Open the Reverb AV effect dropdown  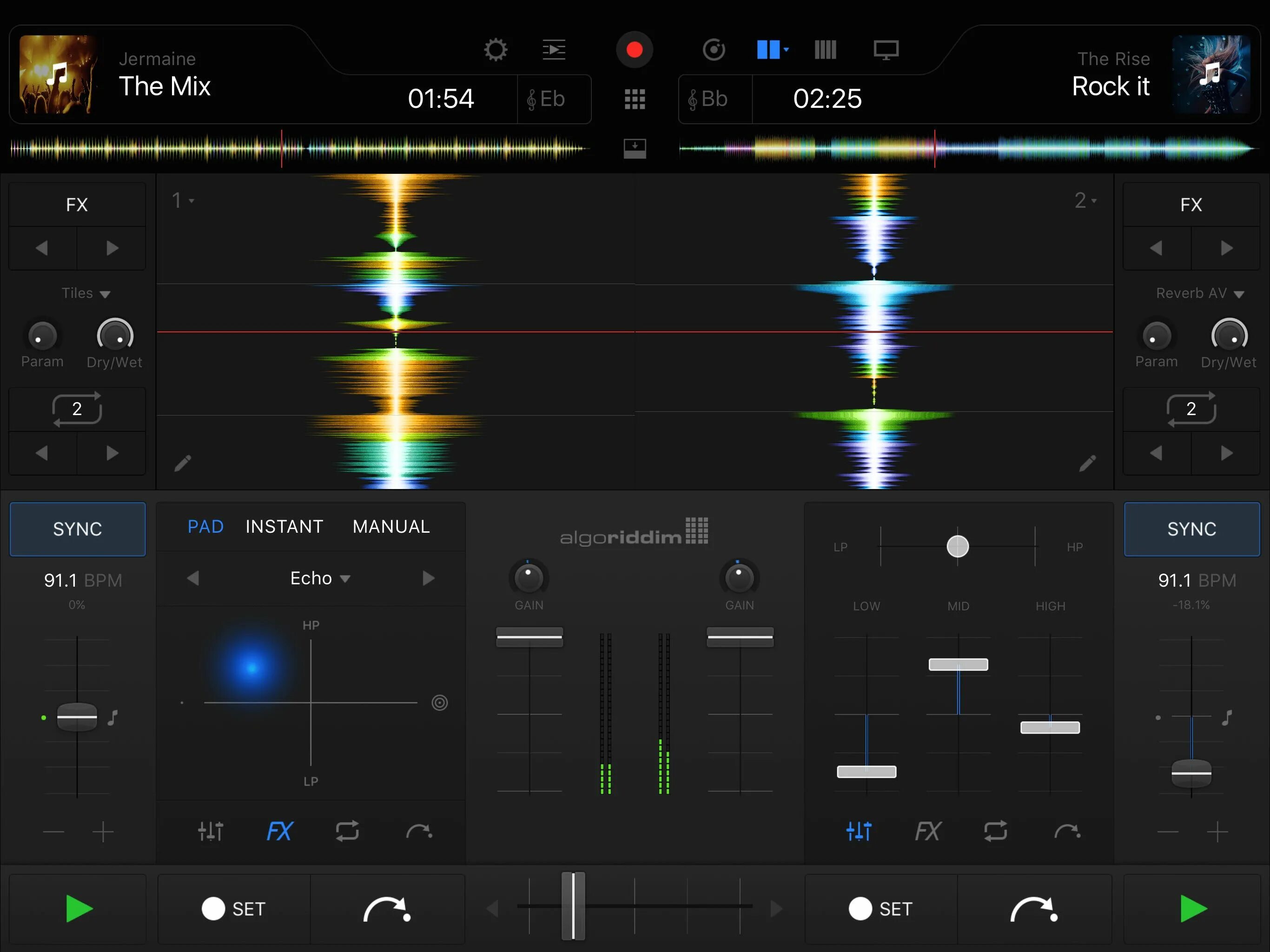(x=1199, y=293)
